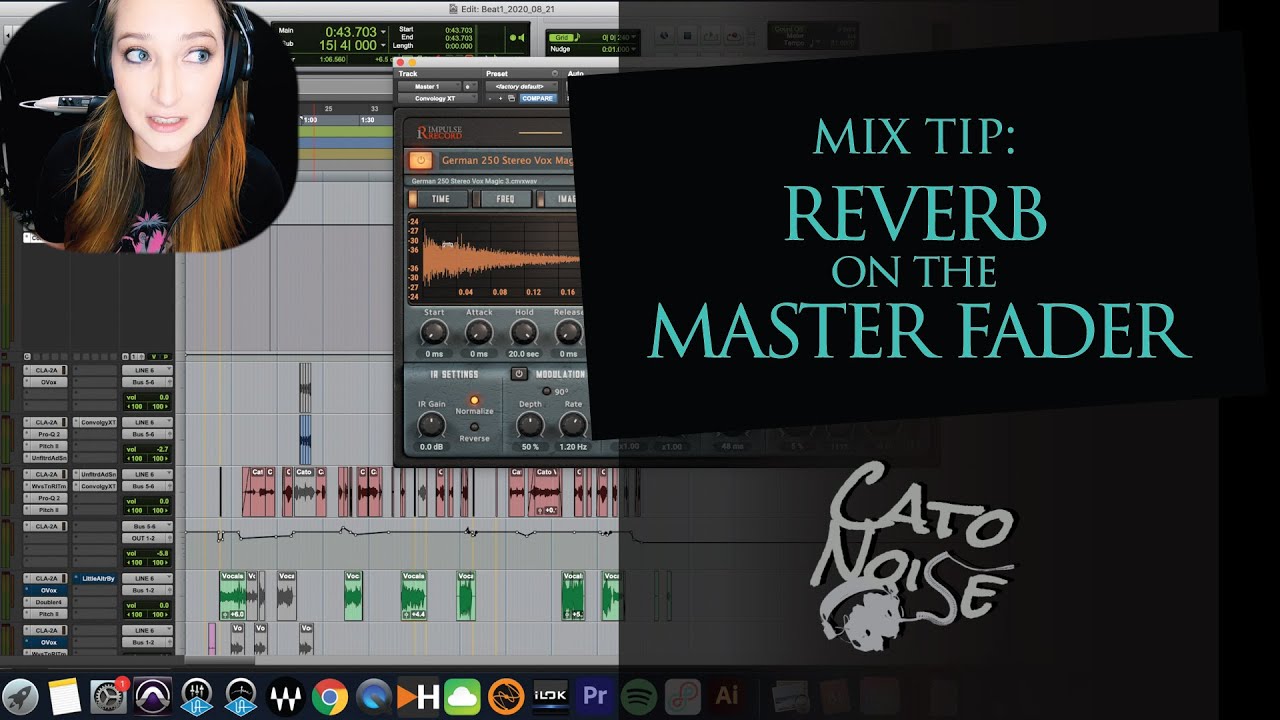Open the Notes app in the dock
The image size is (1280, 720).
pyautogui.click(x=64, y=696)
